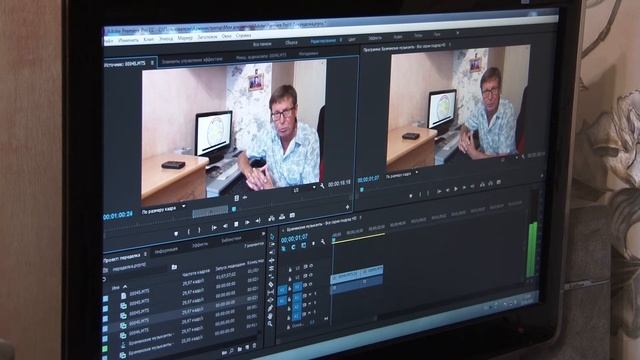640x360 pixels.
Task: Expand Project panel tabs overflow chevron
Action: click(263, 234)
